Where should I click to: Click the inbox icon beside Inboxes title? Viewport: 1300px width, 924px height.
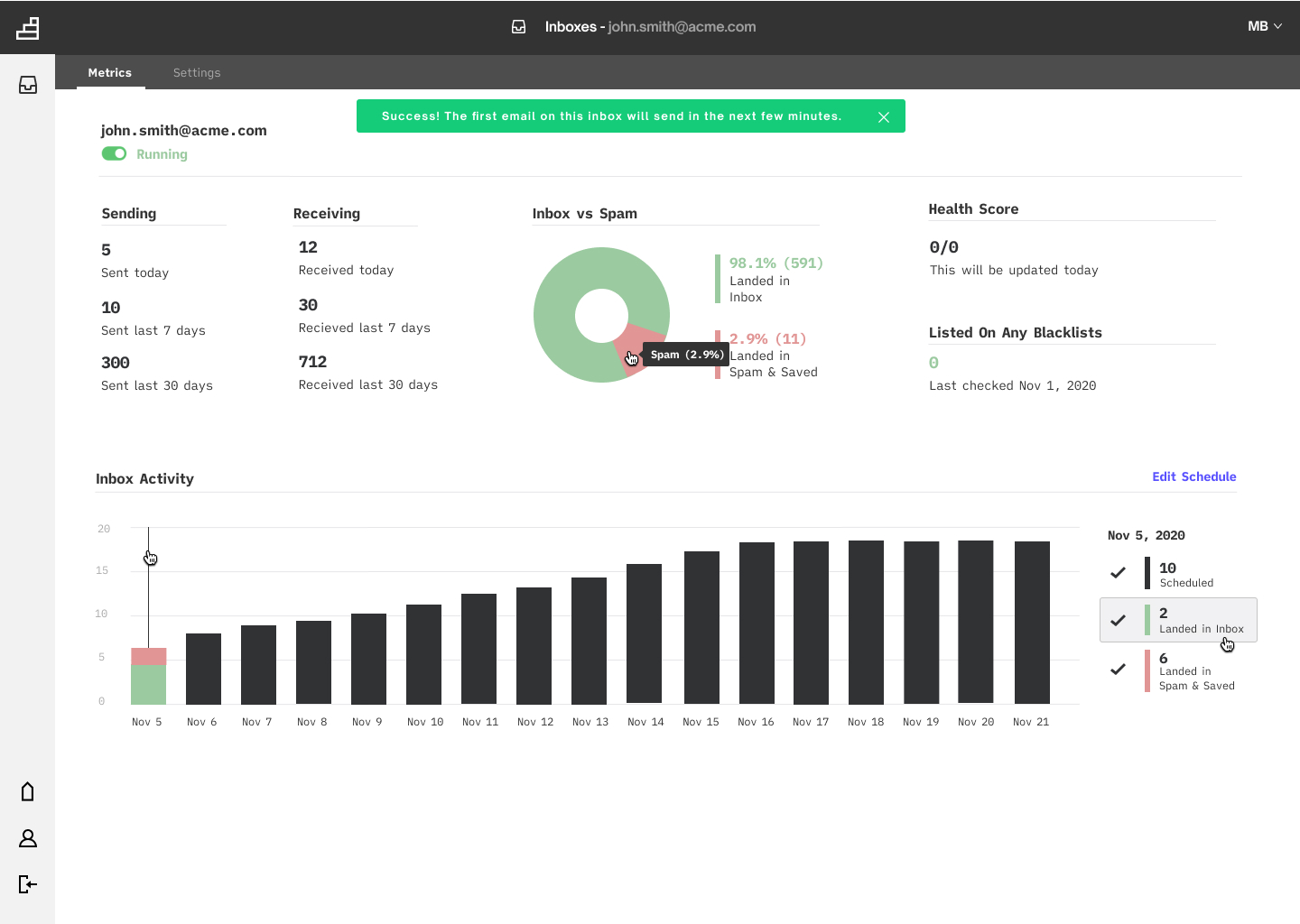coord(519,27)
